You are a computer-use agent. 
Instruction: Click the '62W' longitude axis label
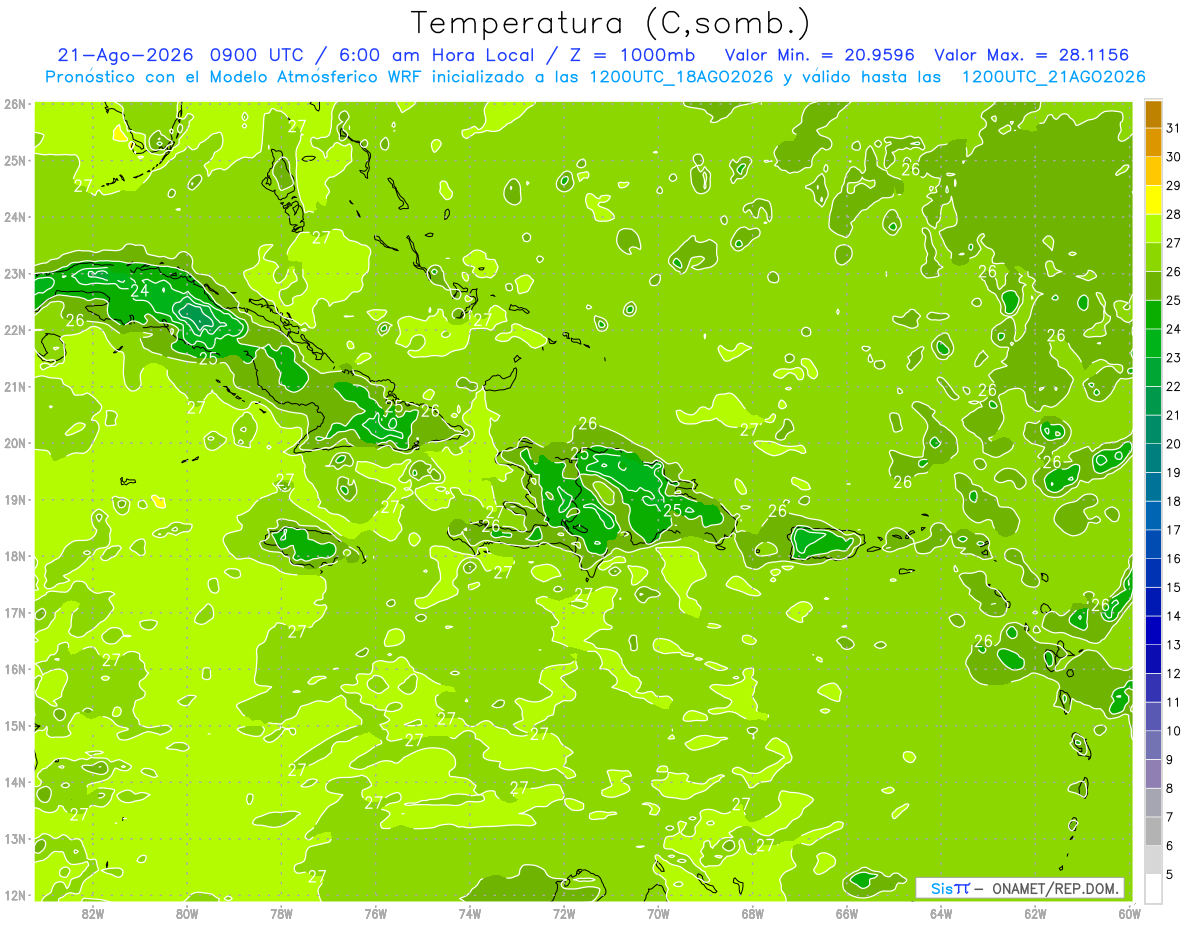(x=1035, y=912)
